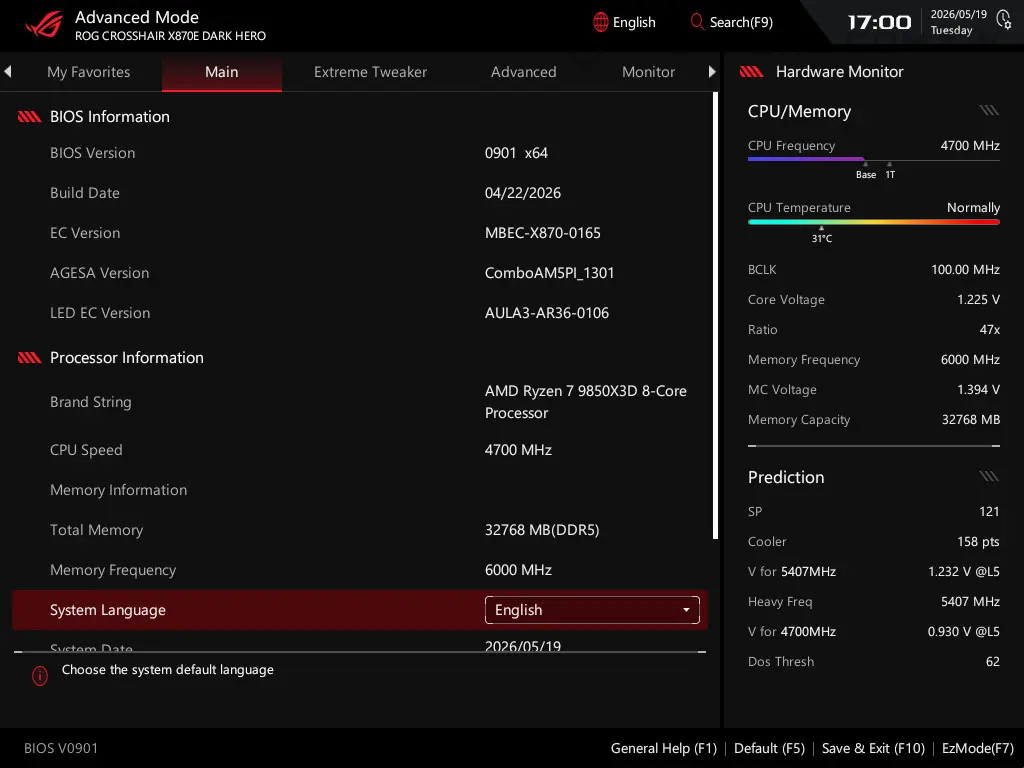Click Core Voltage 1.225 V value
1024x768 pixels.
(978, 299)
